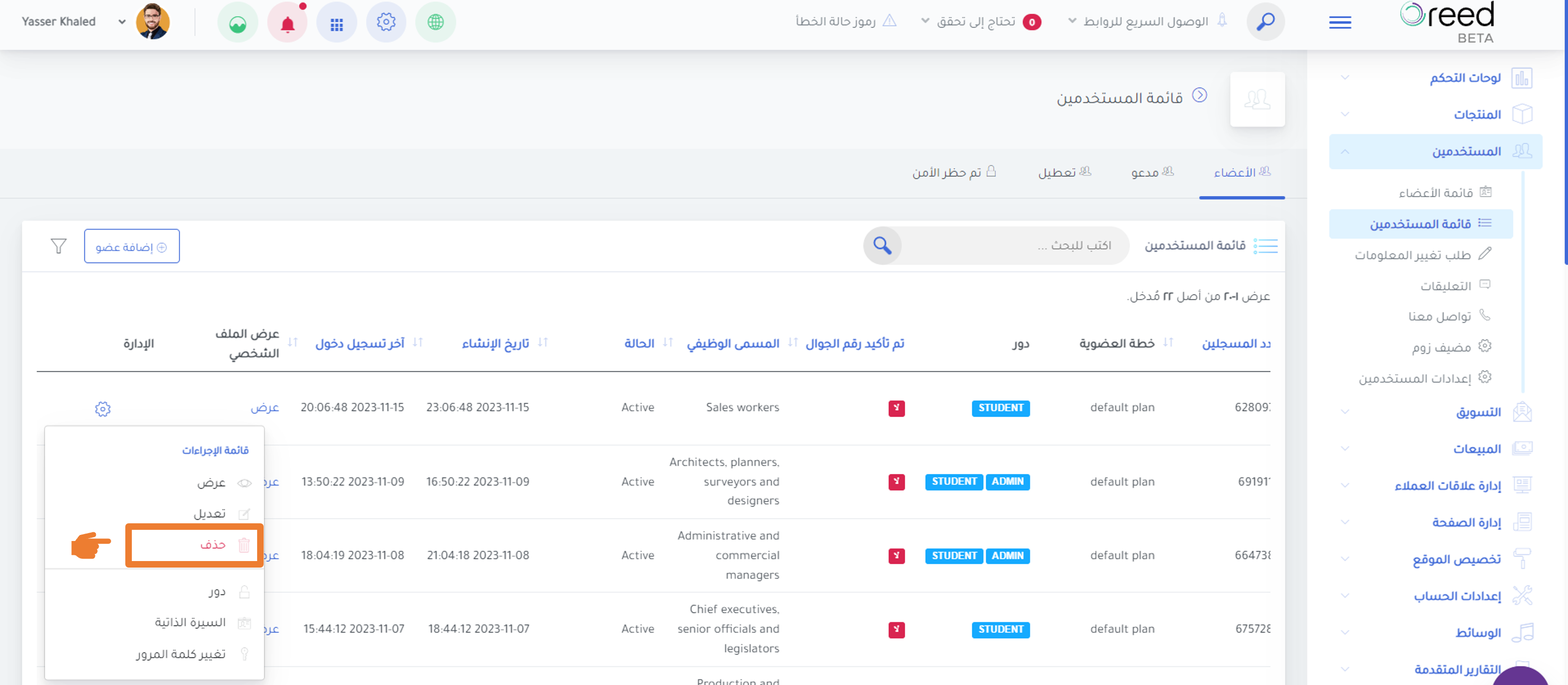Click 23:06:48 2023-11-15 creation date cell
The image size is (1568, 685).
[477, 407]
